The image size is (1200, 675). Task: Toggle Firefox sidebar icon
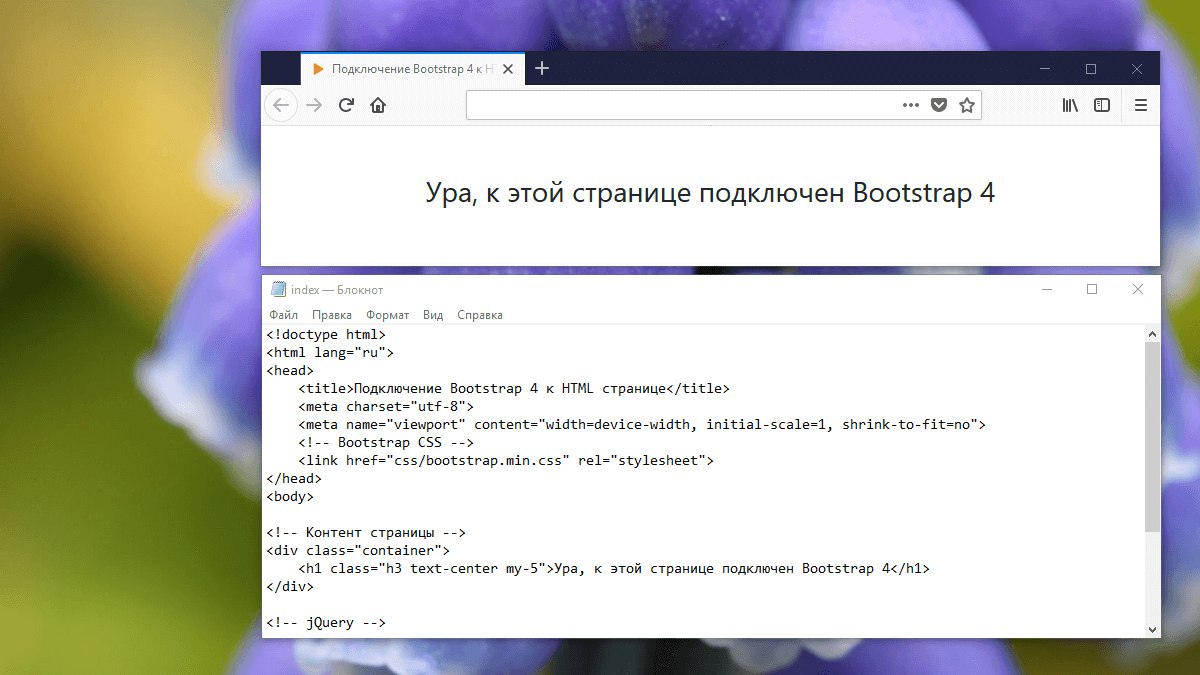click(1102, 105)
